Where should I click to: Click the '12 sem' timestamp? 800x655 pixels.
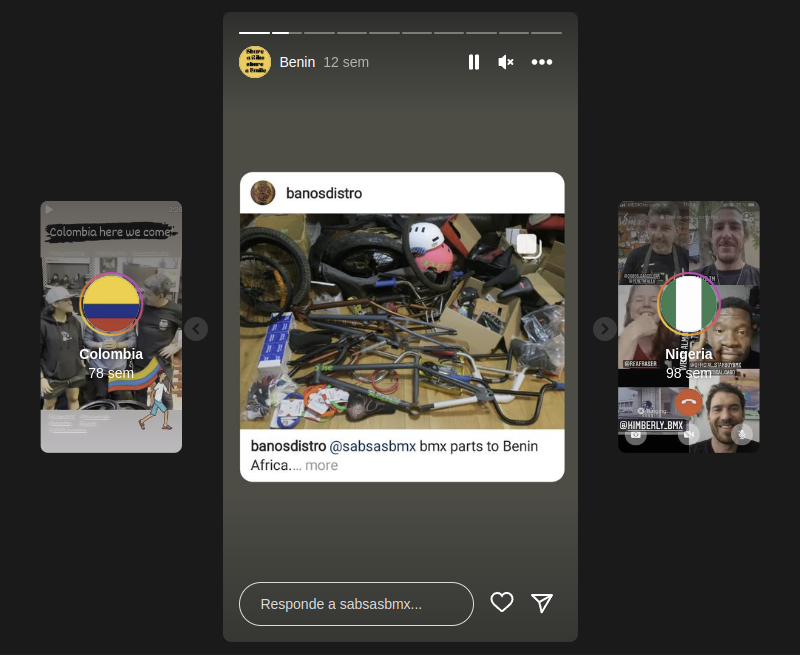pyautogui.click(x=346, y=62)
